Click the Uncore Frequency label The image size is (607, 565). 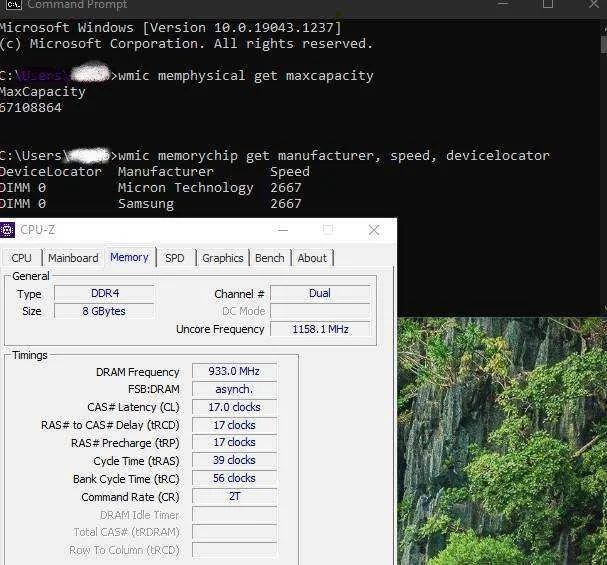pos(220,329)
